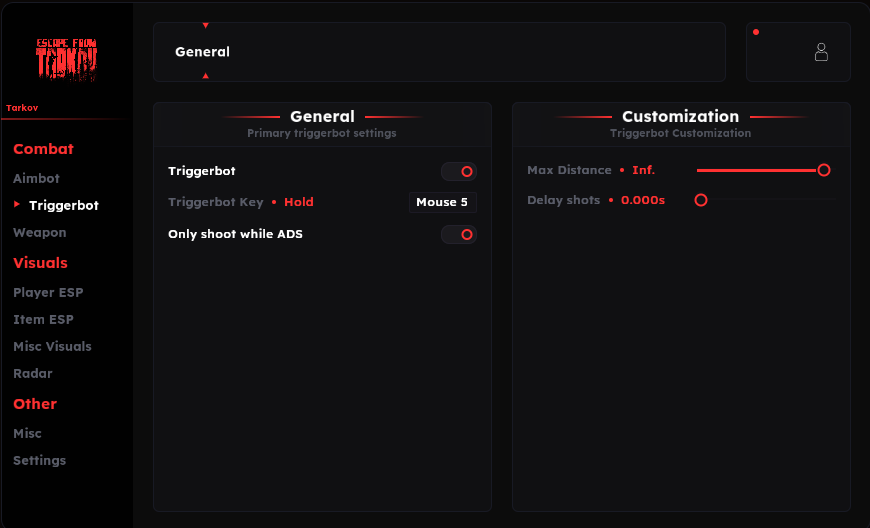The height and width of the screenshot is (528, 870).
Task: Go to Player ESP page
Action: point(48,292)
